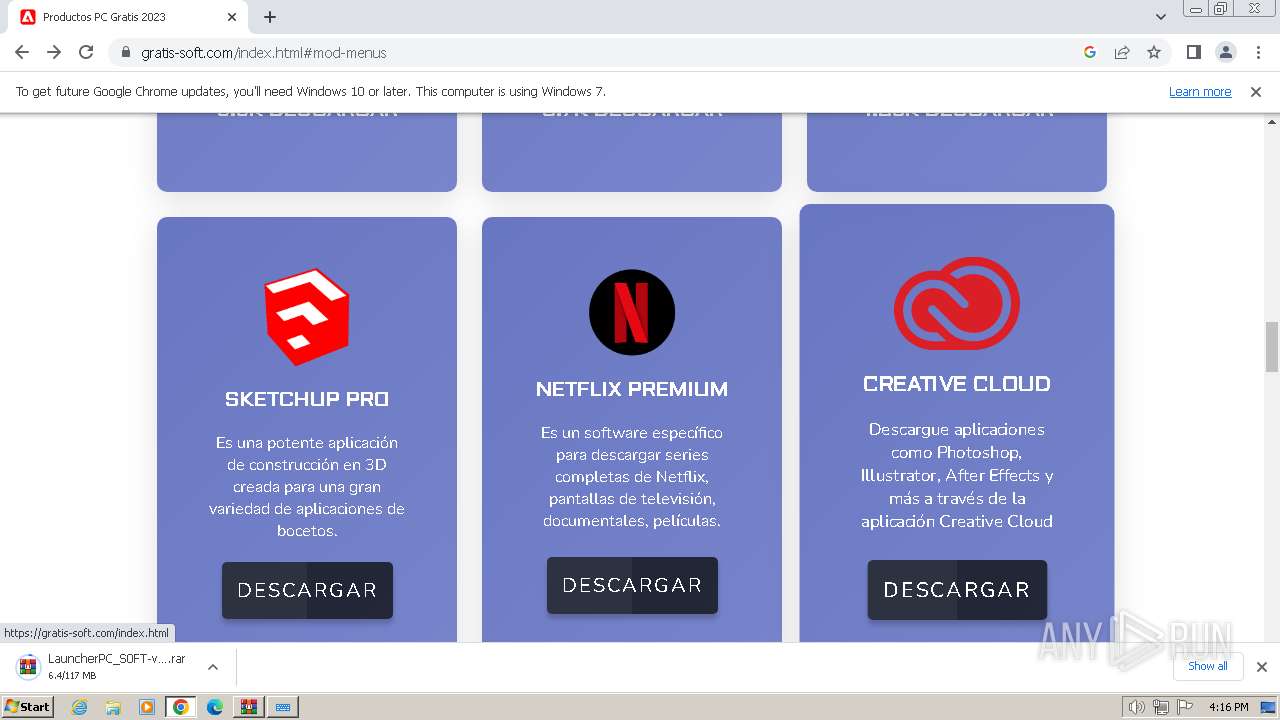Open a new browser tab
The height and width of the screenshot is (720, 1280).
click(270, 17)
